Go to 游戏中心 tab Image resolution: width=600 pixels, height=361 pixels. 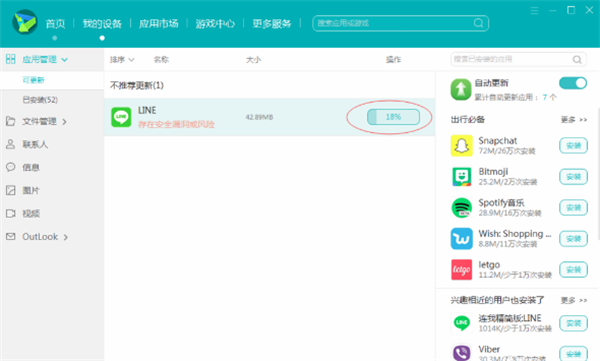[x=215, y=24]
